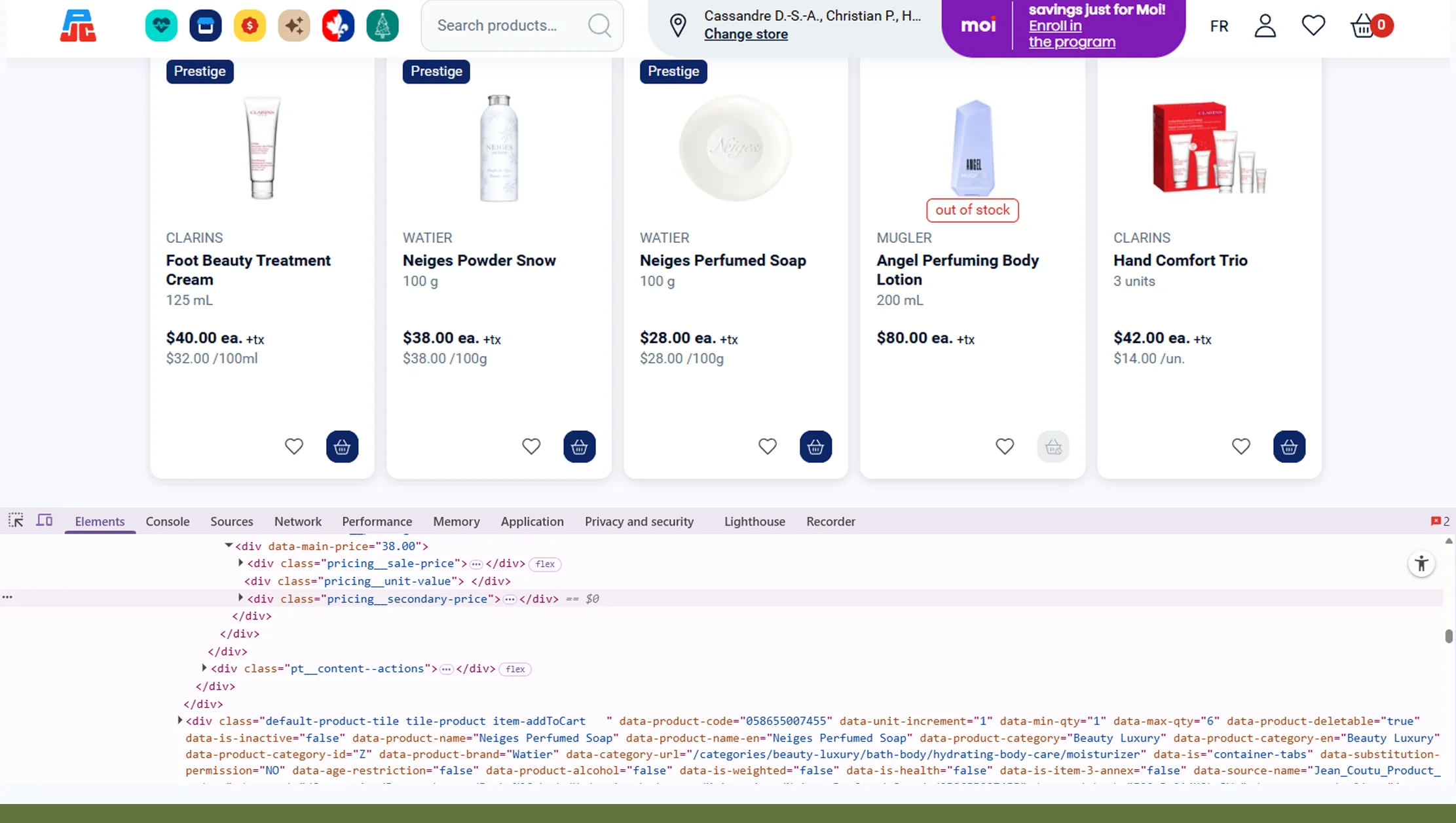Viewport: 1456px width, 823px height.
Task: Open the Christmas tree holiday icon
Action: click(383, 25)
